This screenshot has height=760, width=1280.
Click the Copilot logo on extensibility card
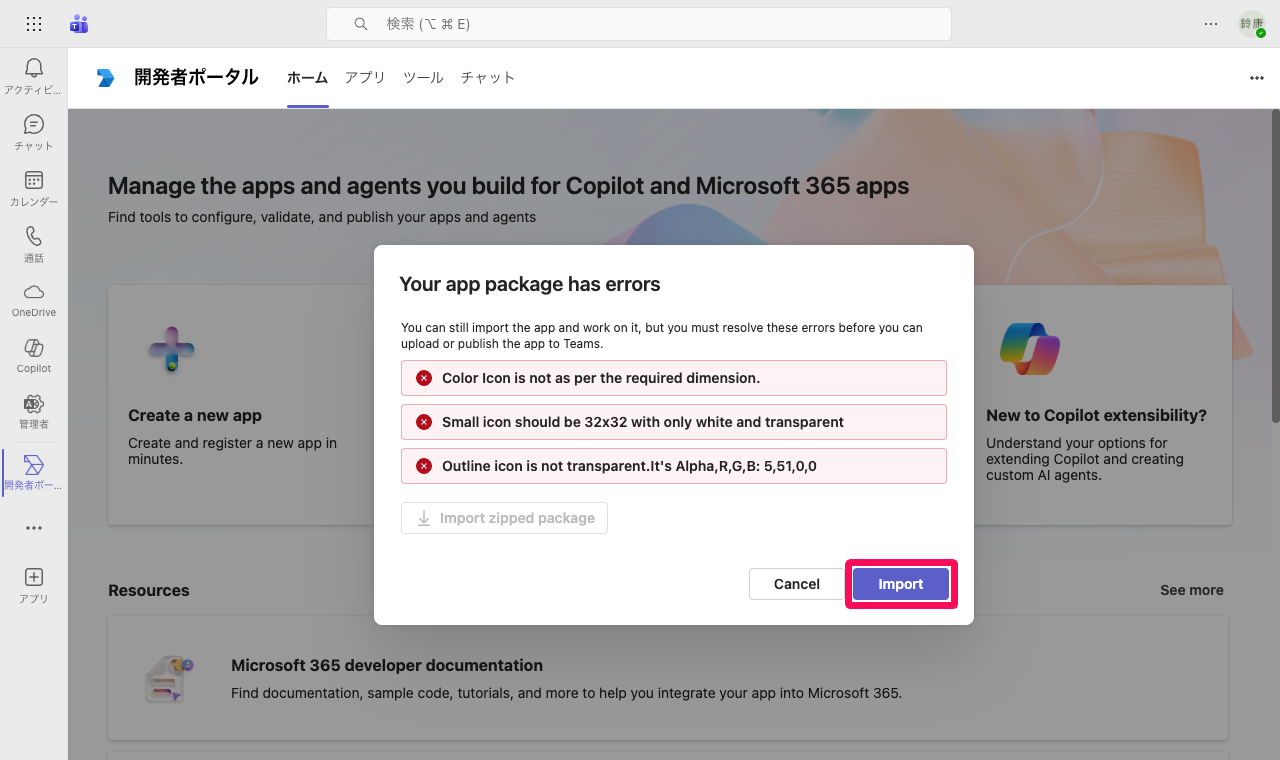pos(1030,349)
